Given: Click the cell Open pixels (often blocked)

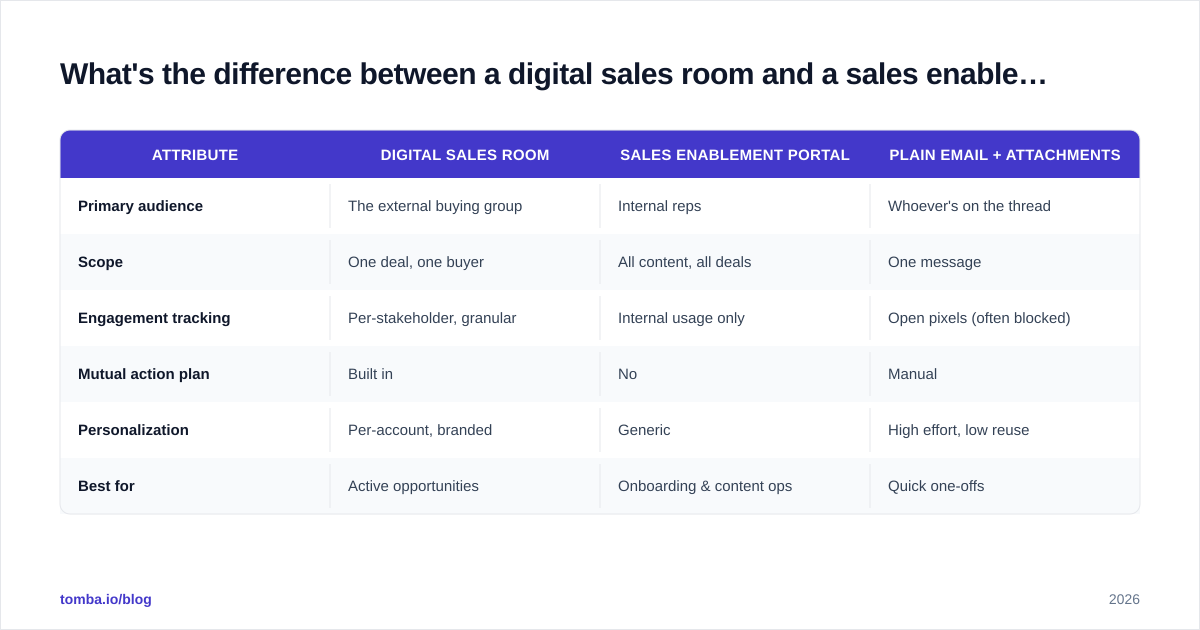Looking at the screenshot, I should coord(979,318).
